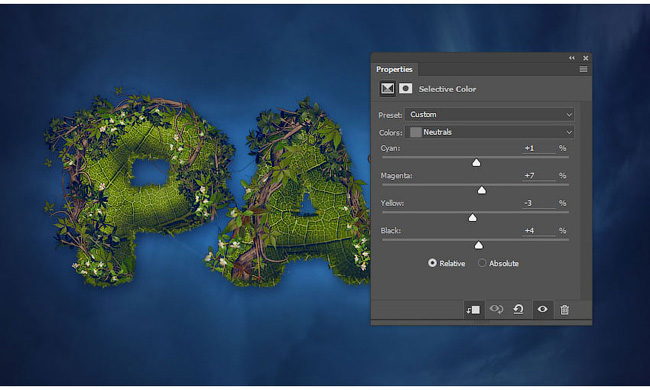Click the Yellow slider handle

(x=473, y=218)
